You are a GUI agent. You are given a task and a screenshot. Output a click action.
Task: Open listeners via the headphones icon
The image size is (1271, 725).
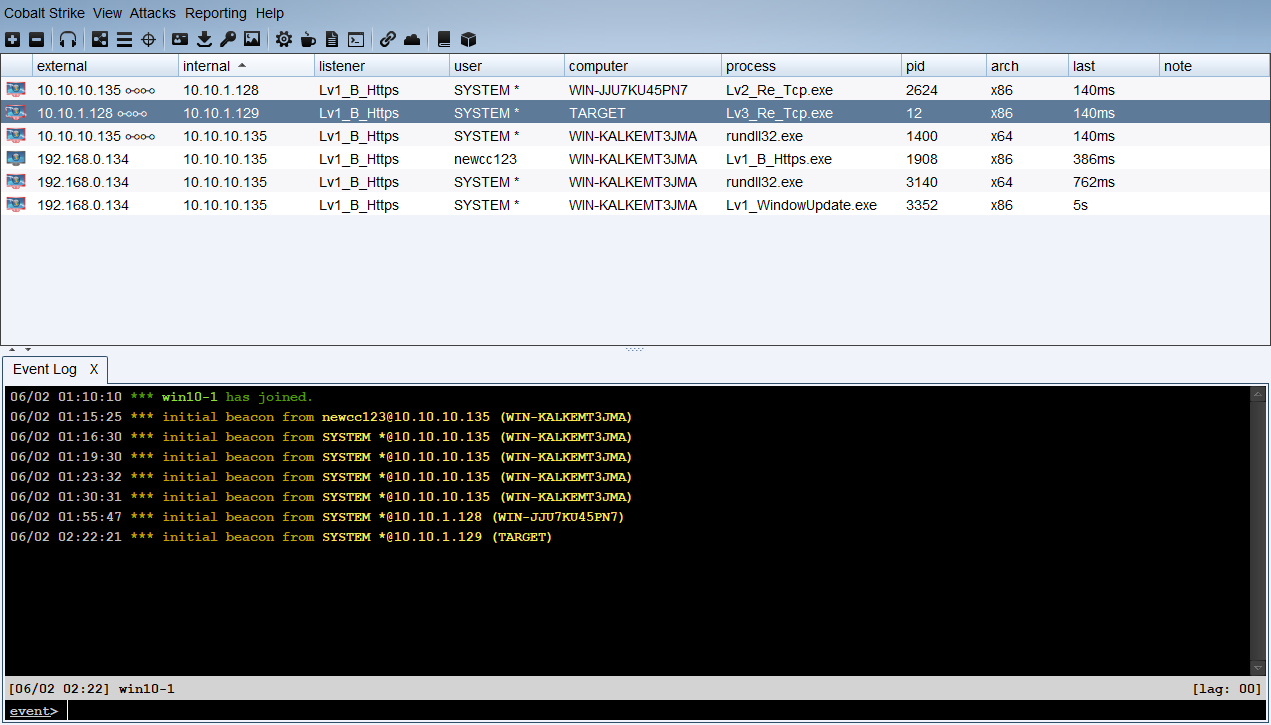point(68,40)
